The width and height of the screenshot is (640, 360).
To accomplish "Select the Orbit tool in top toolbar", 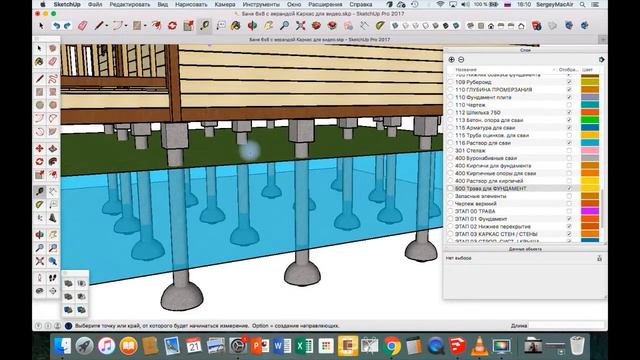I will [252, 26].
